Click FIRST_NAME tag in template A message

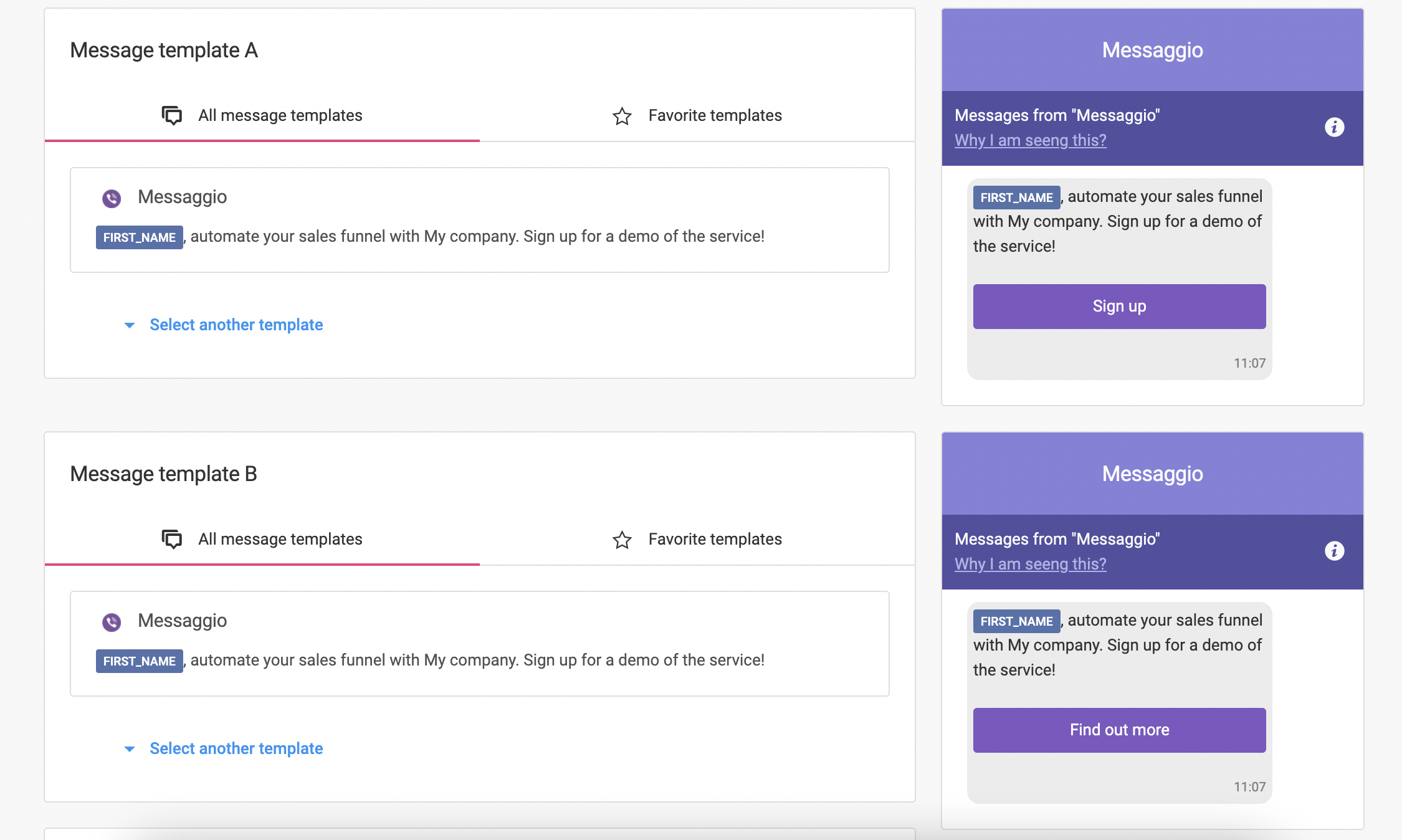pos(140,237)
